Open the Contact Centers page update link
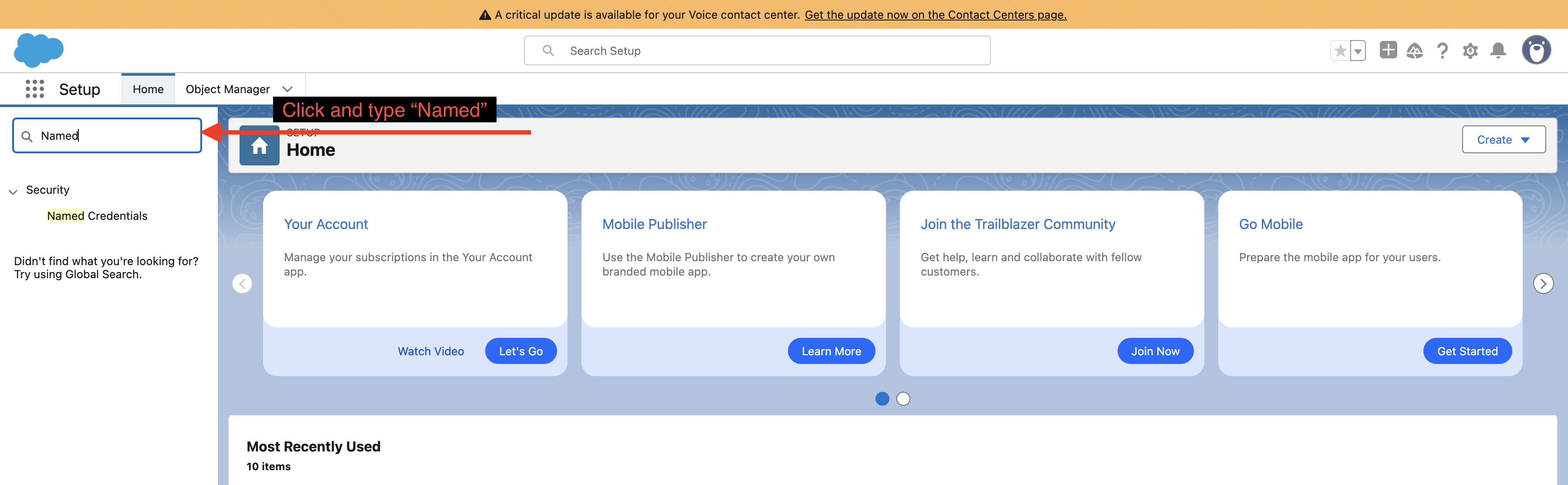The height and width of the screenshot is (485, 1568). [936, 15]
